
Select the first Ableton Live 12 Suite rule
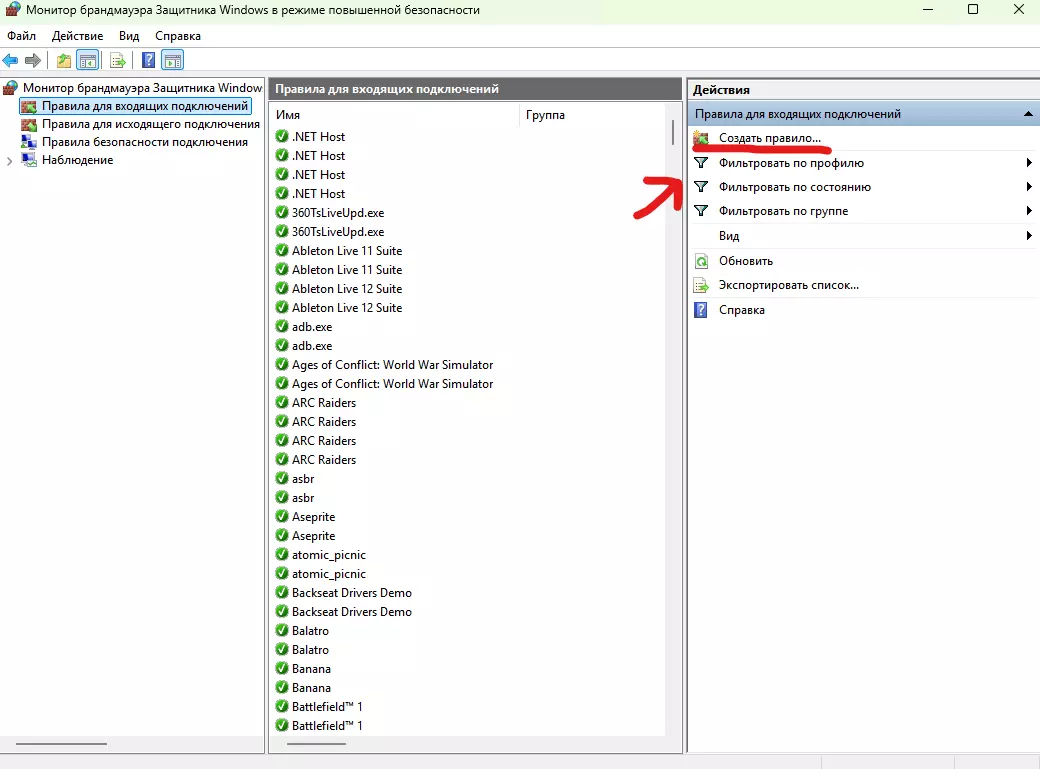point(347,289)
